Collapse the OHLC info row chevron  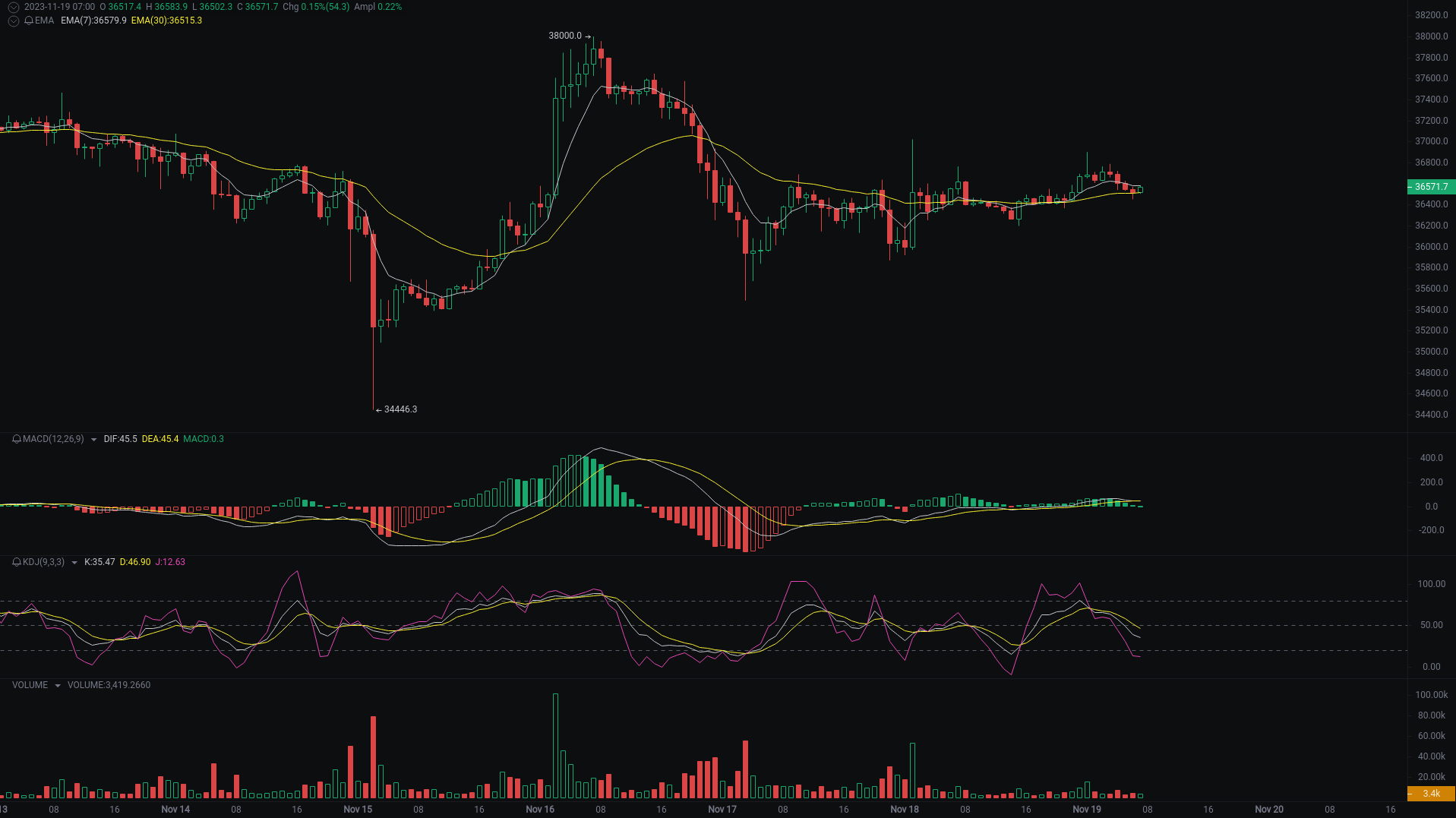pyautogui.click(x=14, y=7)
